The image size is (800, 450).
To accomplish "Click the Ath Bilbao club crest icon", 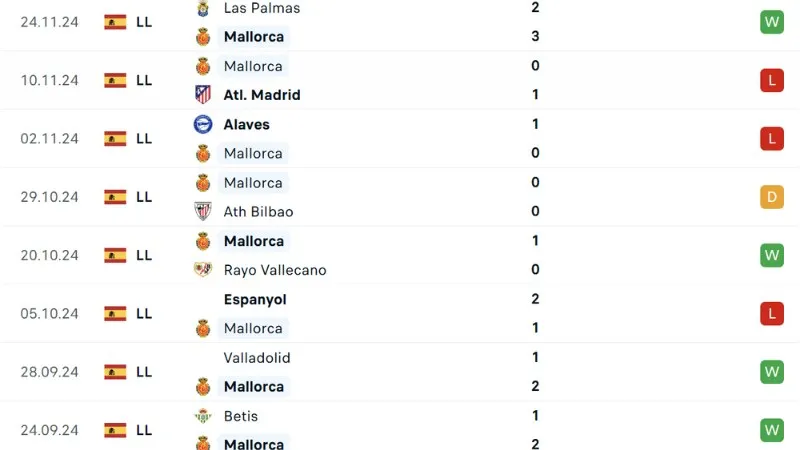I will tap(203, 211).
